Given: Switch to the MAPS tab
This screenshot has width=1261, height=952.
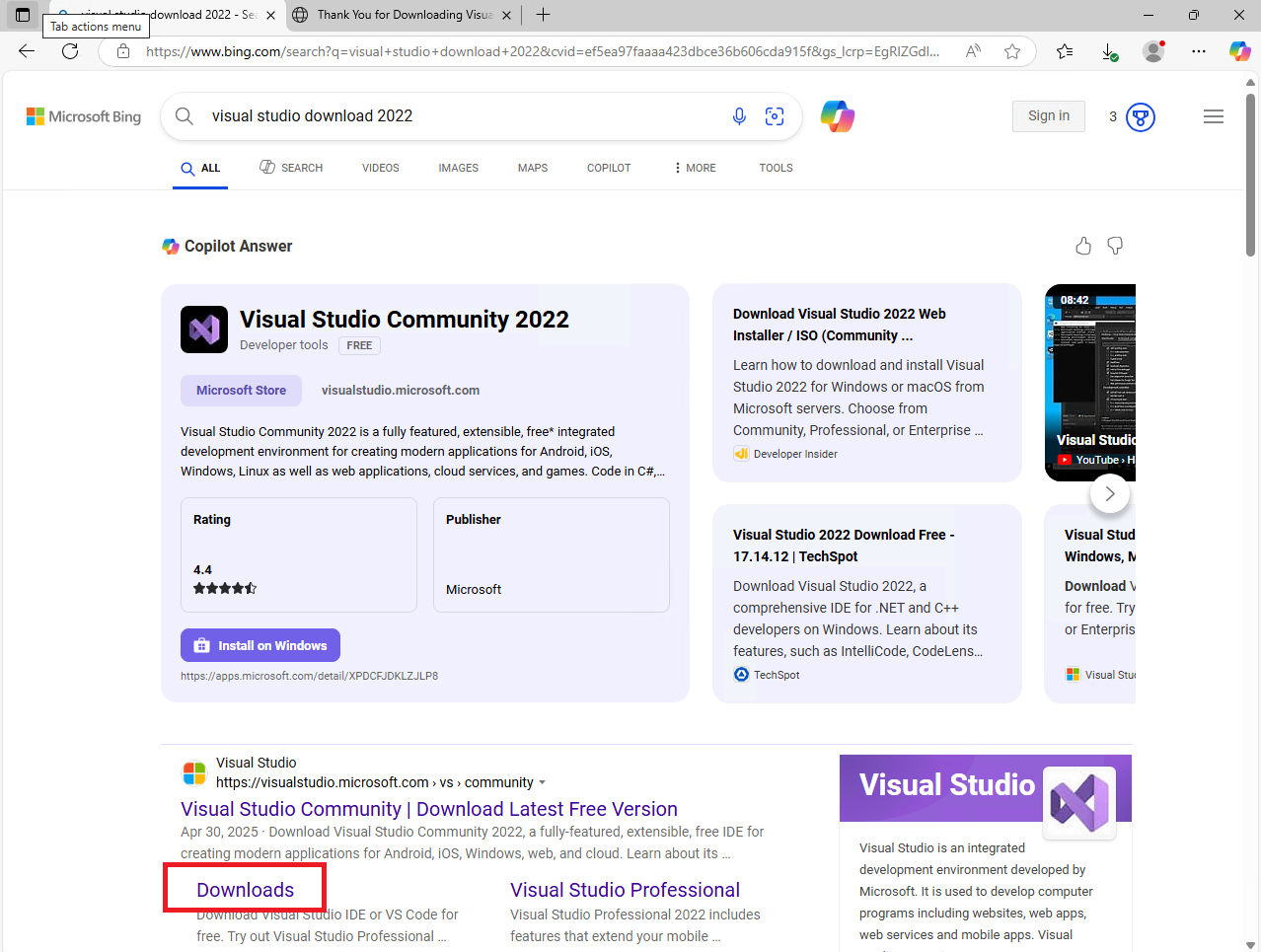Looking at the screenshot, I should 533,168.
